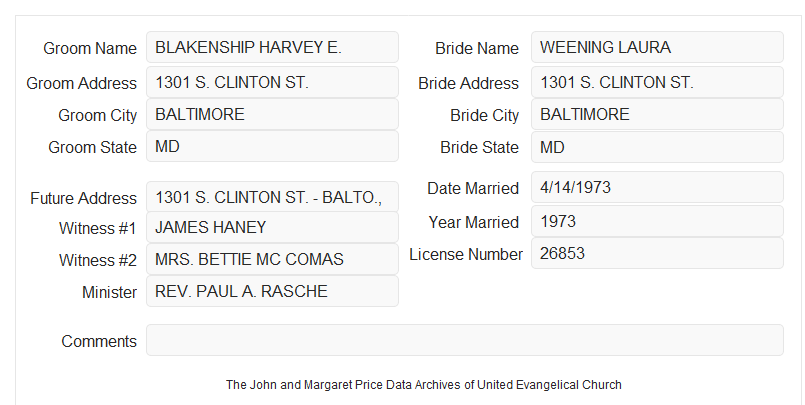This screenshot has width=805, height=405.
Task: Select the Future Address text field
Action: [272, 197]
